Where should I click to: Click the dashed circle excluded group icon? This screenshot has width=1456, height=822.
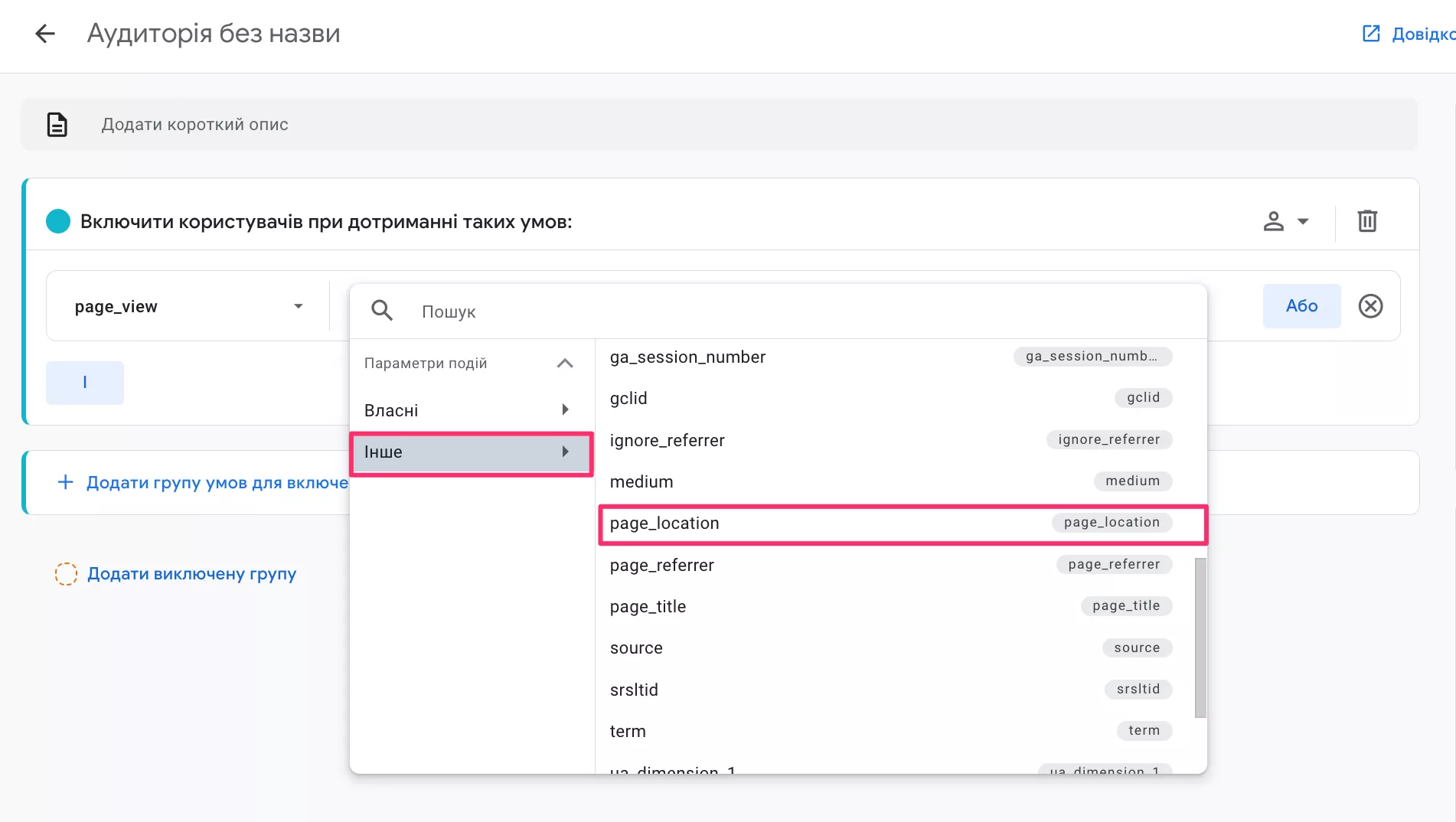66,574
